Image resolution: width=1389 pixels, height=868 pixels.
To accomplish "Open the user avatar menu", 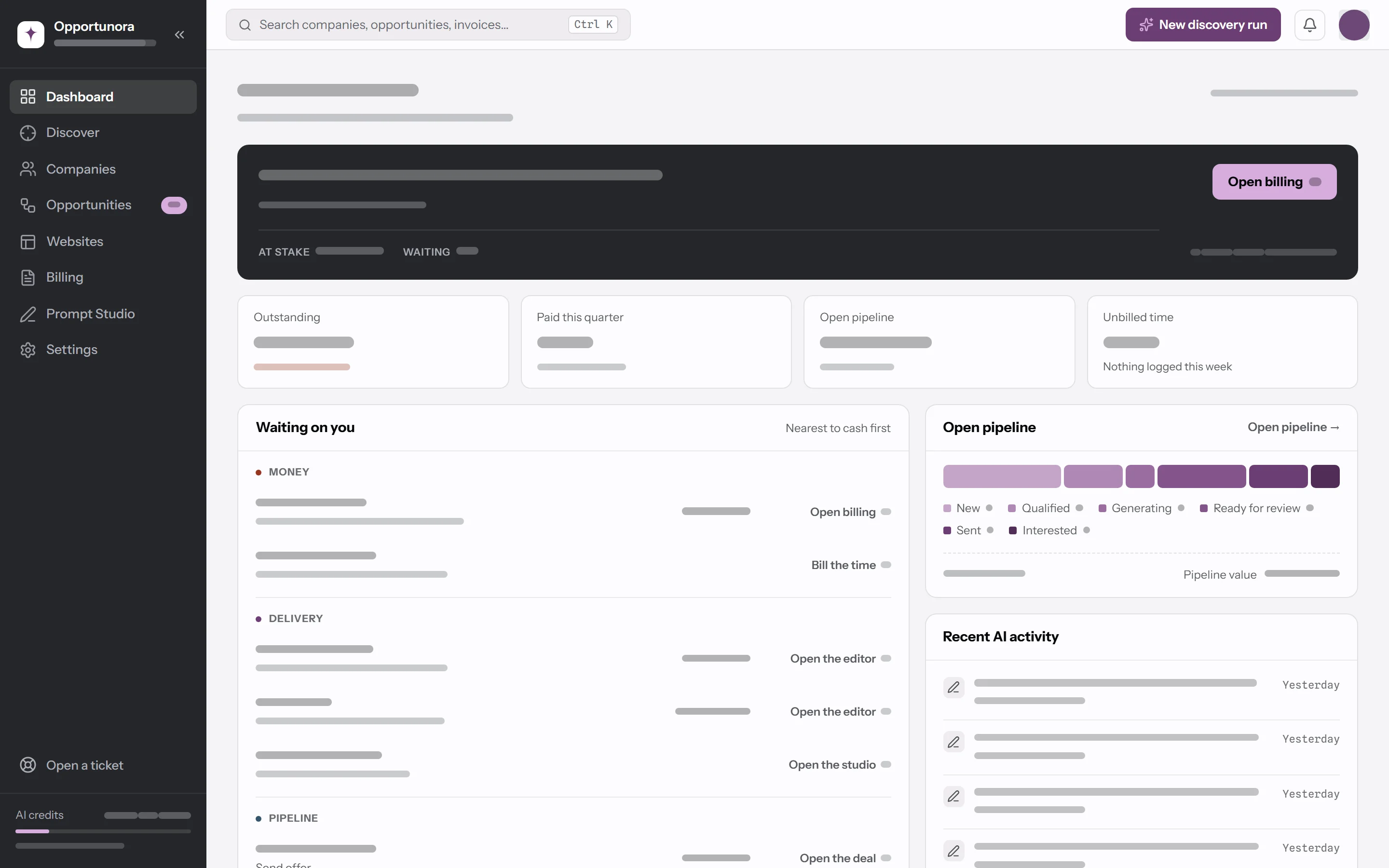I will click(x=1353, y=25).
